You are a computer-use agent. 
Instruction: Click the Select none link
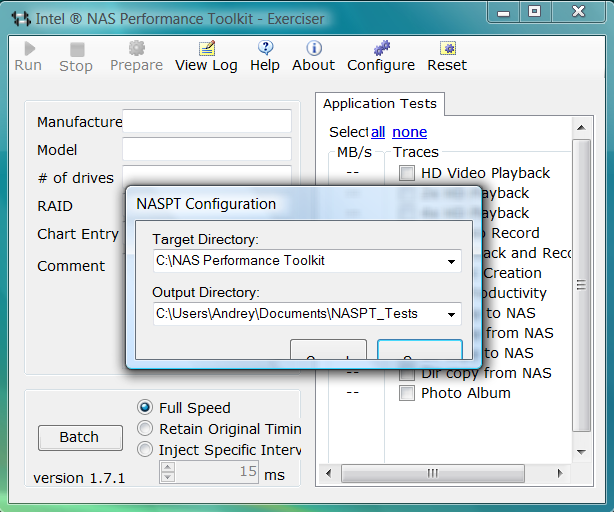point(409,132)
